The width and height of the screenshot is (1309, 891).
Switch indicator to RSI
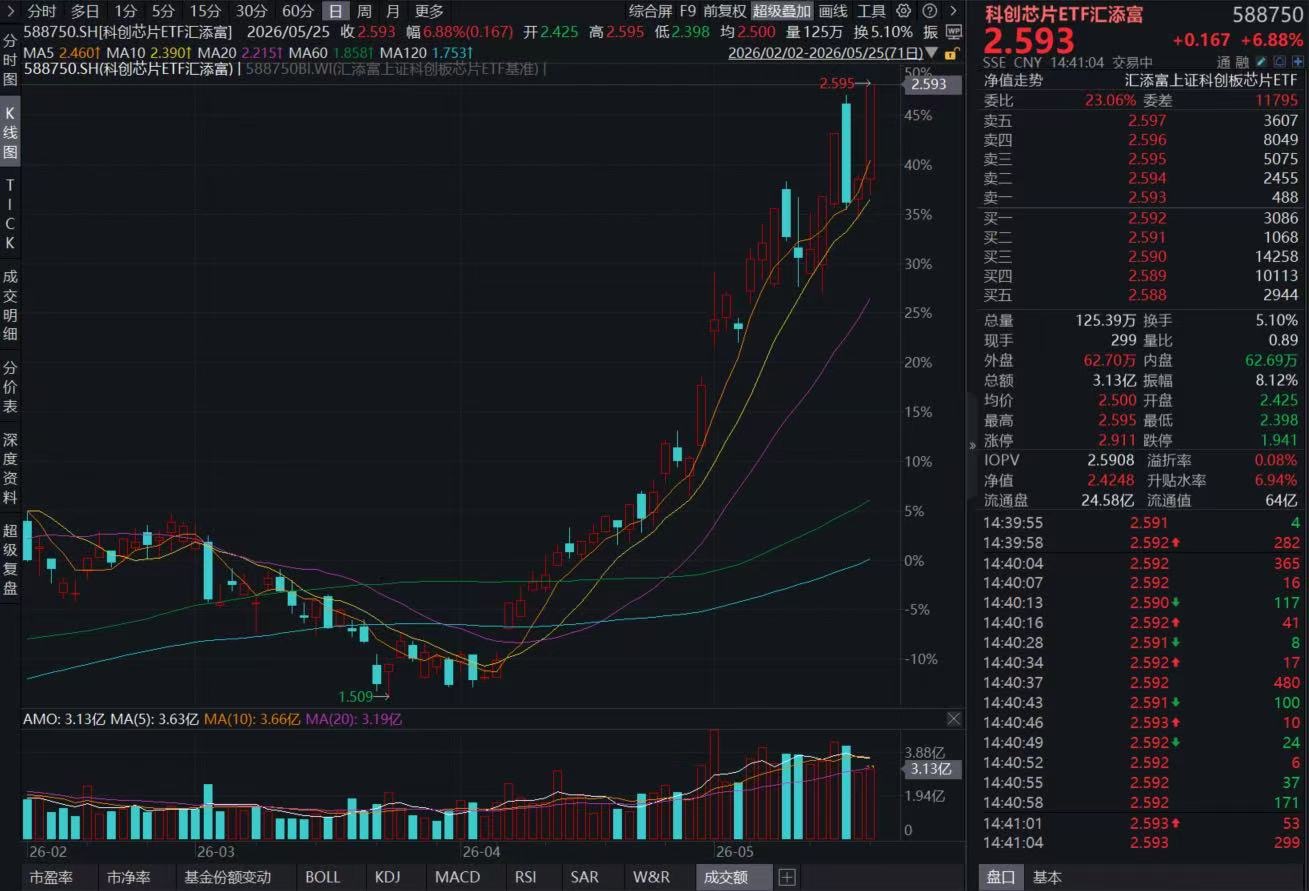point(526,877)
